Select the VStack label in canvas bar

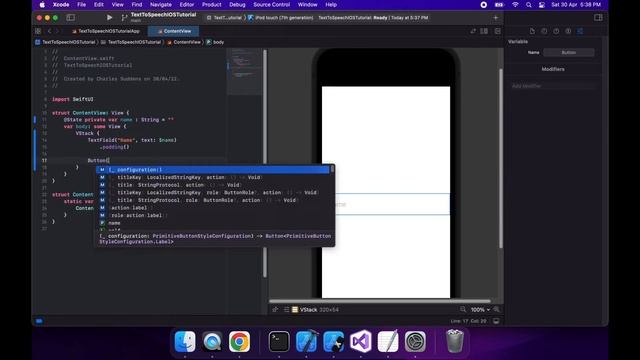308,310
